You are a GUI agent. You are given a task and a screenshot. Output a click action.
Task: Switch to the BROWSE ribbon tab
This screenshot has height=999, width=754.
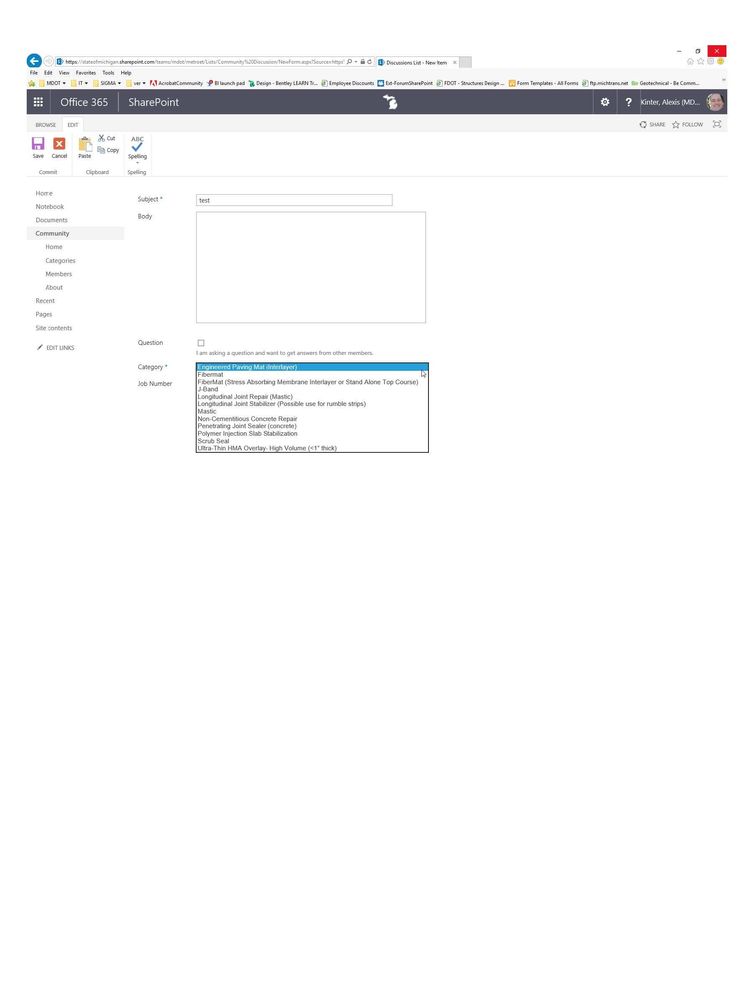45,125
